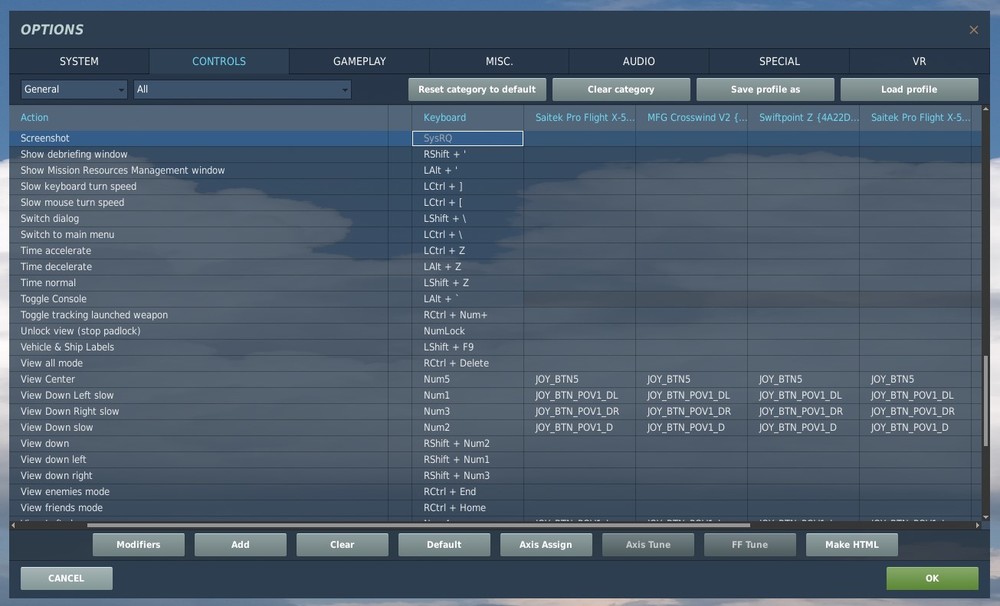Open the All category dropdown

242,89
